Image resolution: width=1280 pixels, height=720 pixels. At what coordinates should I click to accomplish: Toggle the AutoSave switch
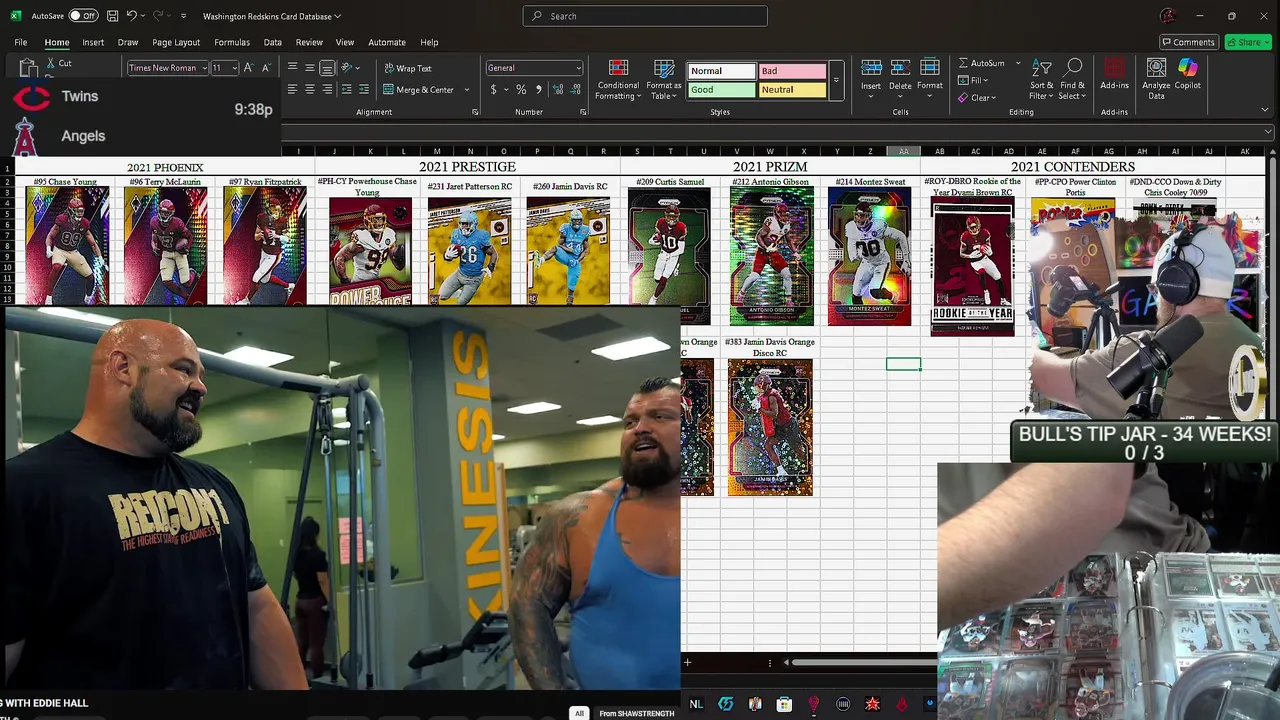(x=83, y=16)
